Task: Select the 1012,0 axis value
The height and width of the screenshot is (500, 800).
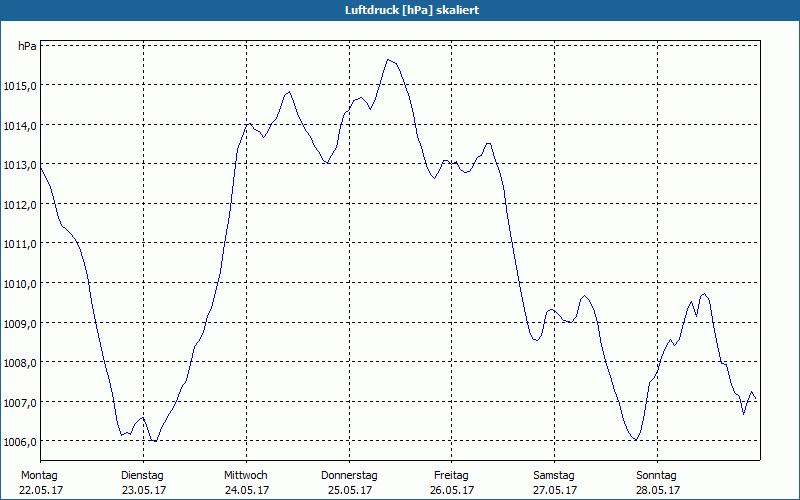Action: coord(20,205)
